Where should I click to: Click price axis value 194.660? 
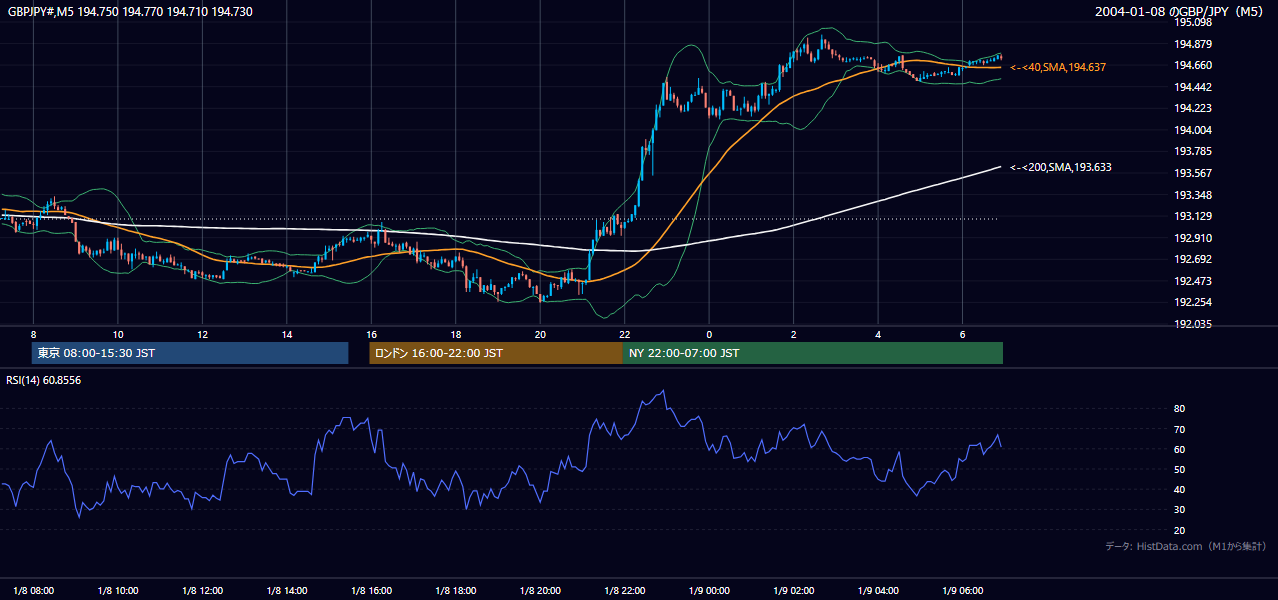point(1193,65)
